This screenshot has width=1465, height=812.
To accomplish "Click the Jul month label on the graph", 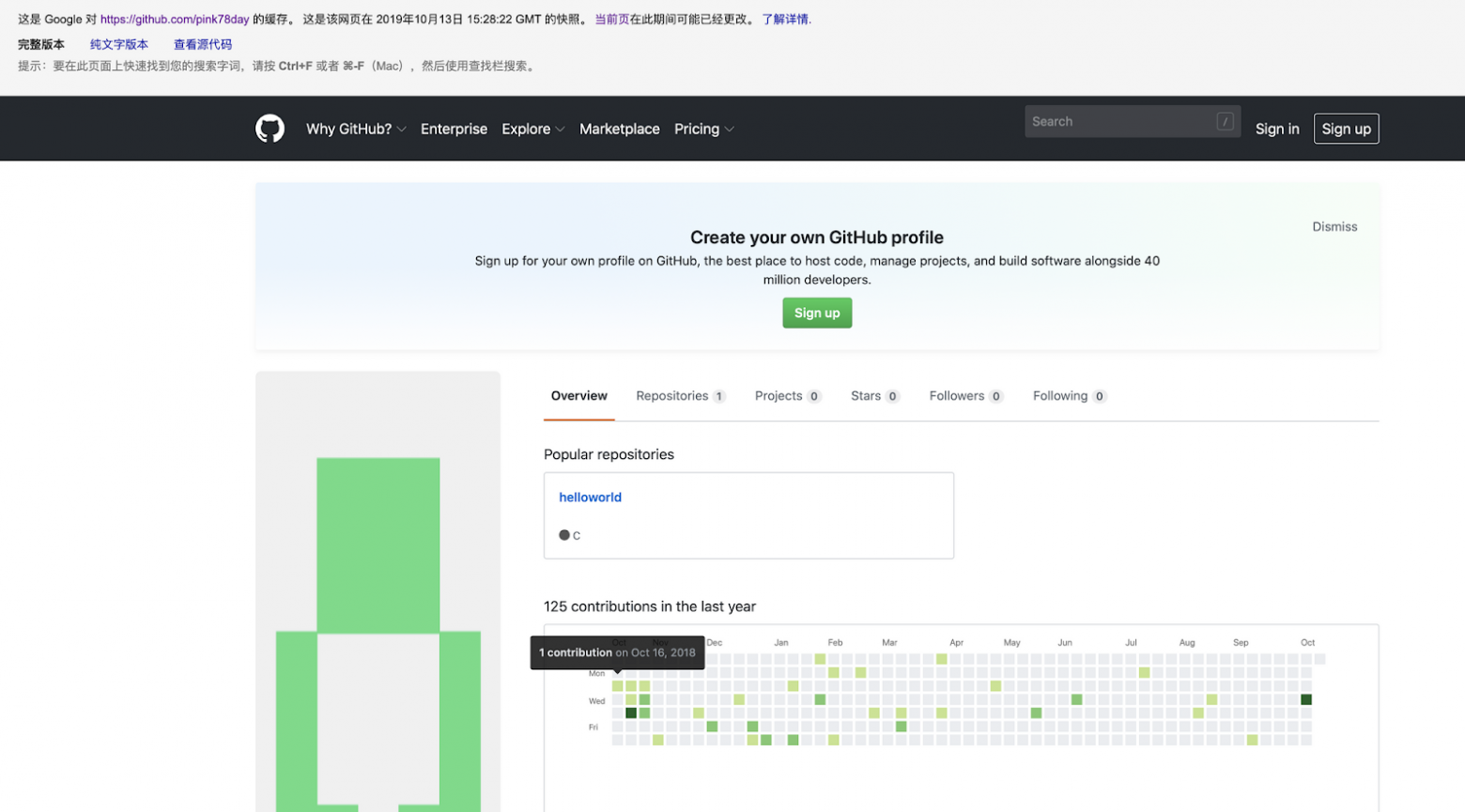I will [x=1131, y=643].
